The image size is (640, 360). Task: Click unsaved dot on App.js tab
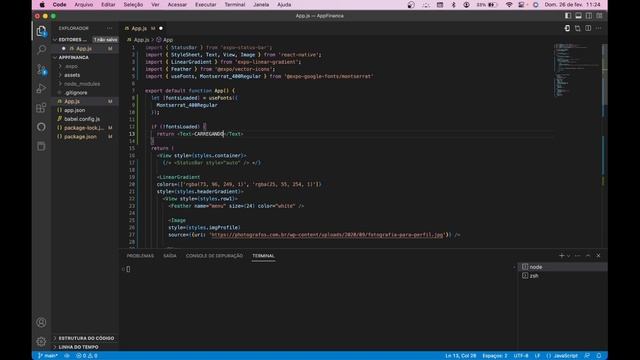pos(161,28)
